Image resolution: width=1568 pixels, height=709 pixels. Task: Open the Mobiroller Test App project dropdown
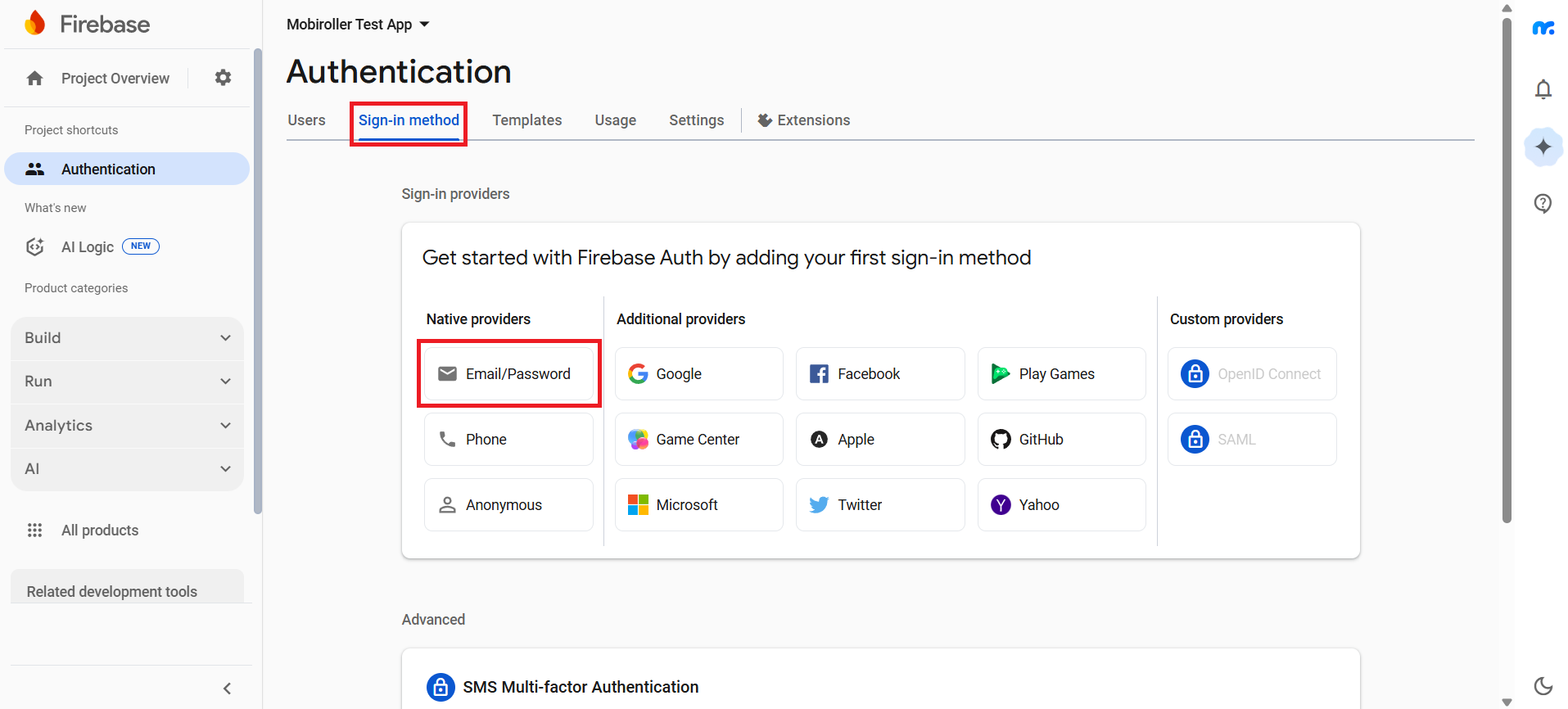(x=358, y=25)
